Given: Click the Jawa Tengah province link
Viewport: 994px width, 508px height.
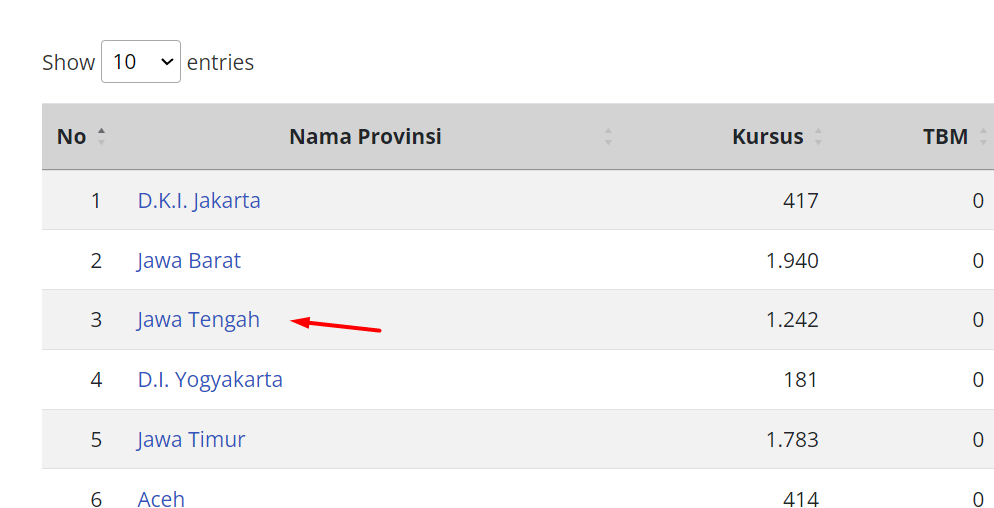Looking at the screenshot, I should tap(198, 320).
